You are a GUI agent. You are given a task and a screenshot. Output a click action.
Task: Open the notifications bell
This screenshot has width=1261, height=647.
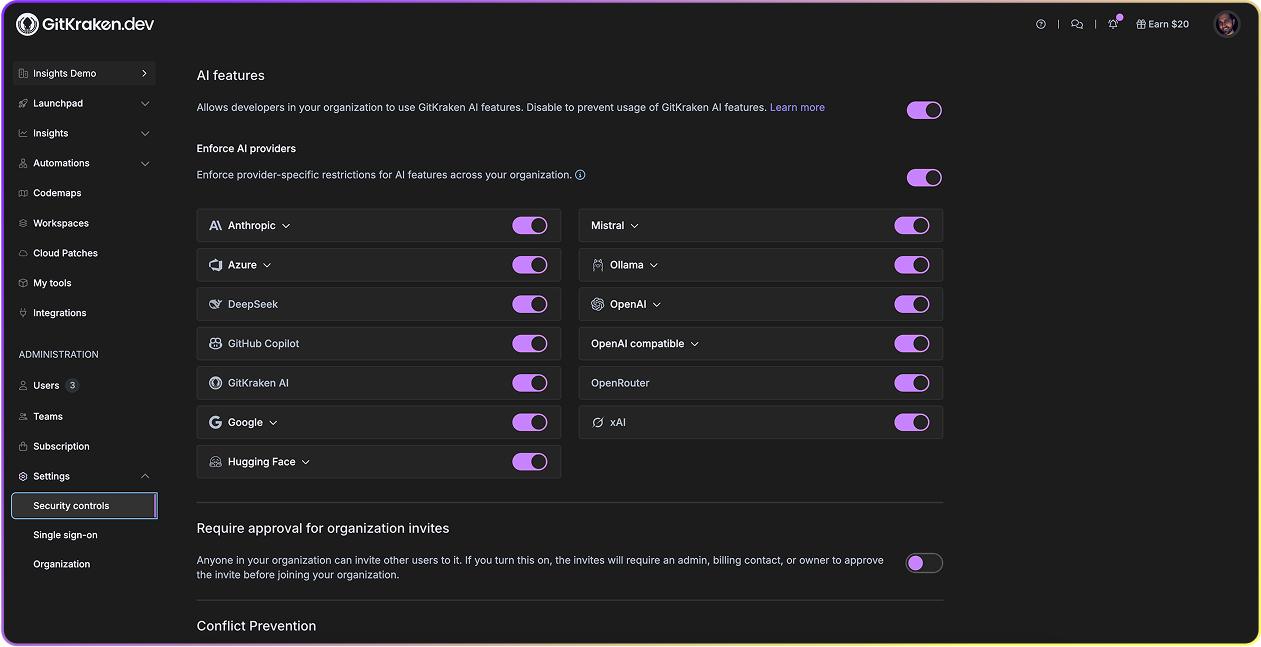1112,23
